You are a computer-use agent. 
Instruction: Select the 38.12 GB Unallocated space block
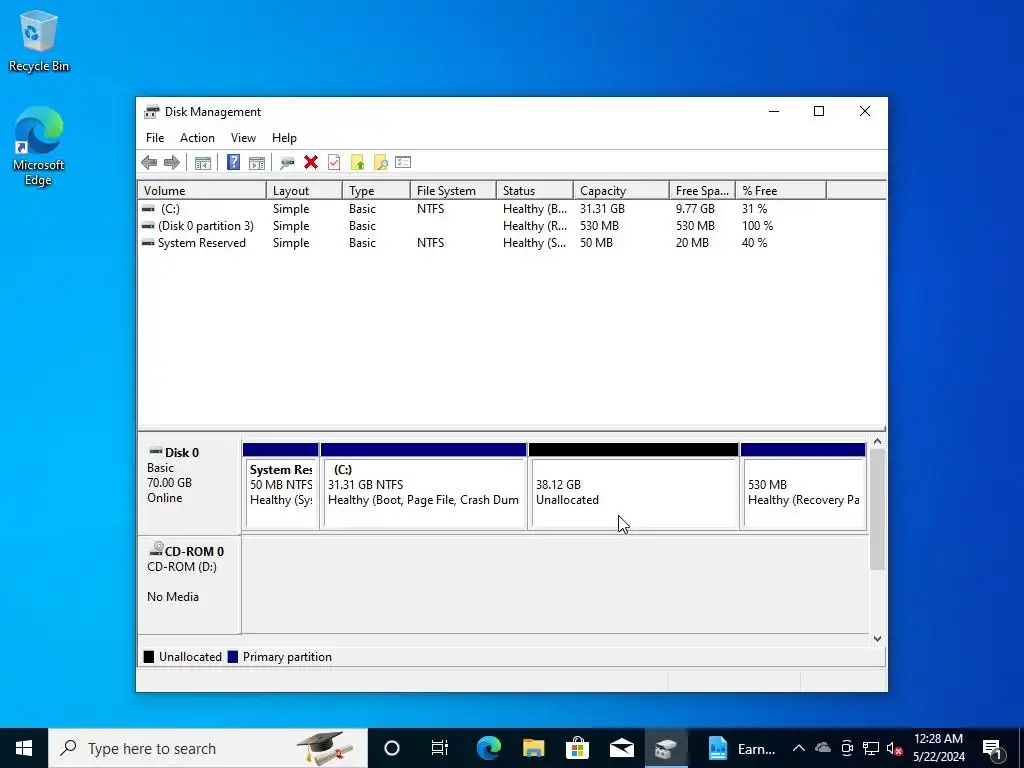pos(633,486)
